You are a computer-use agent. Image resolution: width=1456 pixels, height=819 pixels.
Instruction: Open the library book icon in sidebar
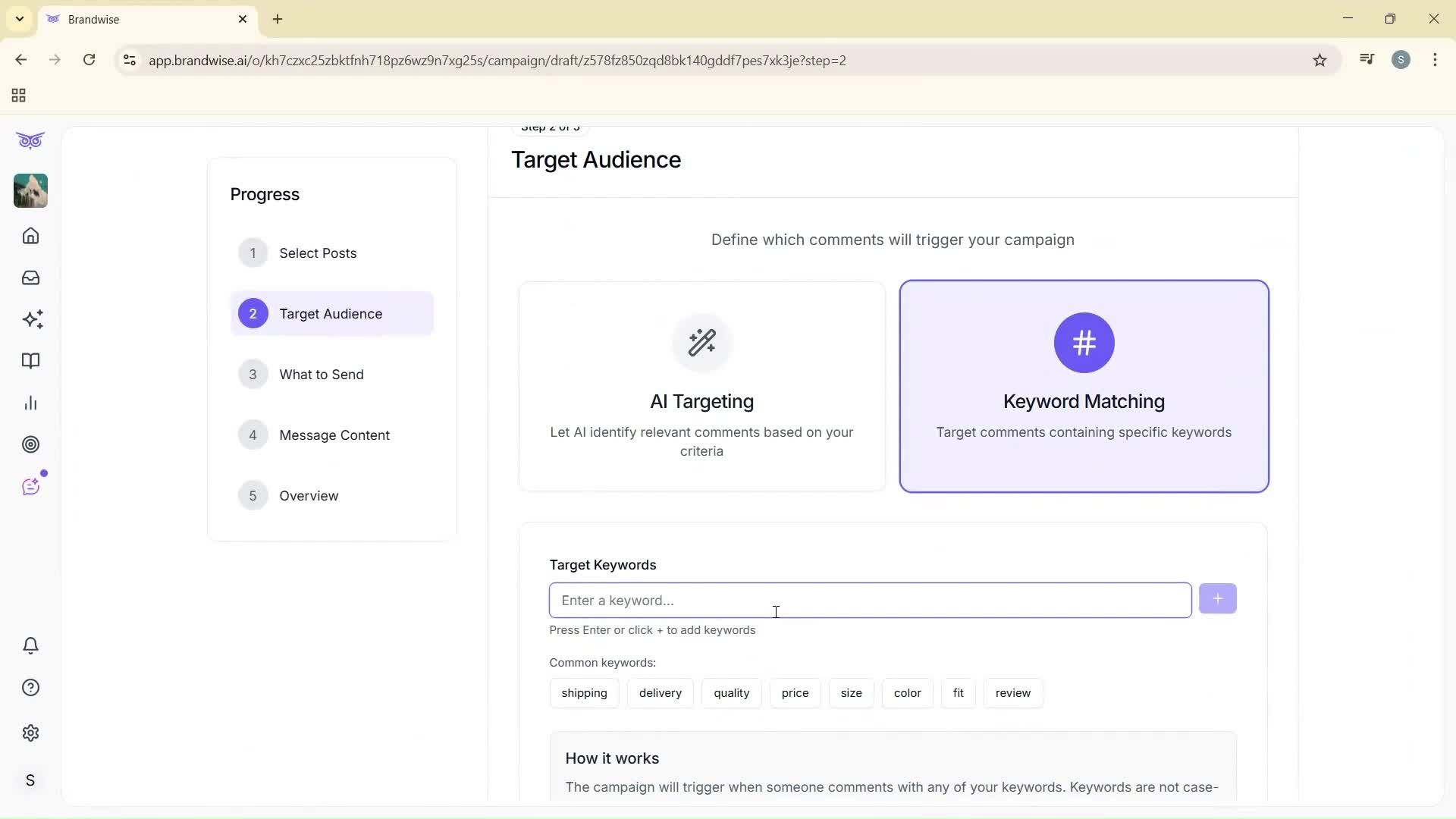[30, 361]
